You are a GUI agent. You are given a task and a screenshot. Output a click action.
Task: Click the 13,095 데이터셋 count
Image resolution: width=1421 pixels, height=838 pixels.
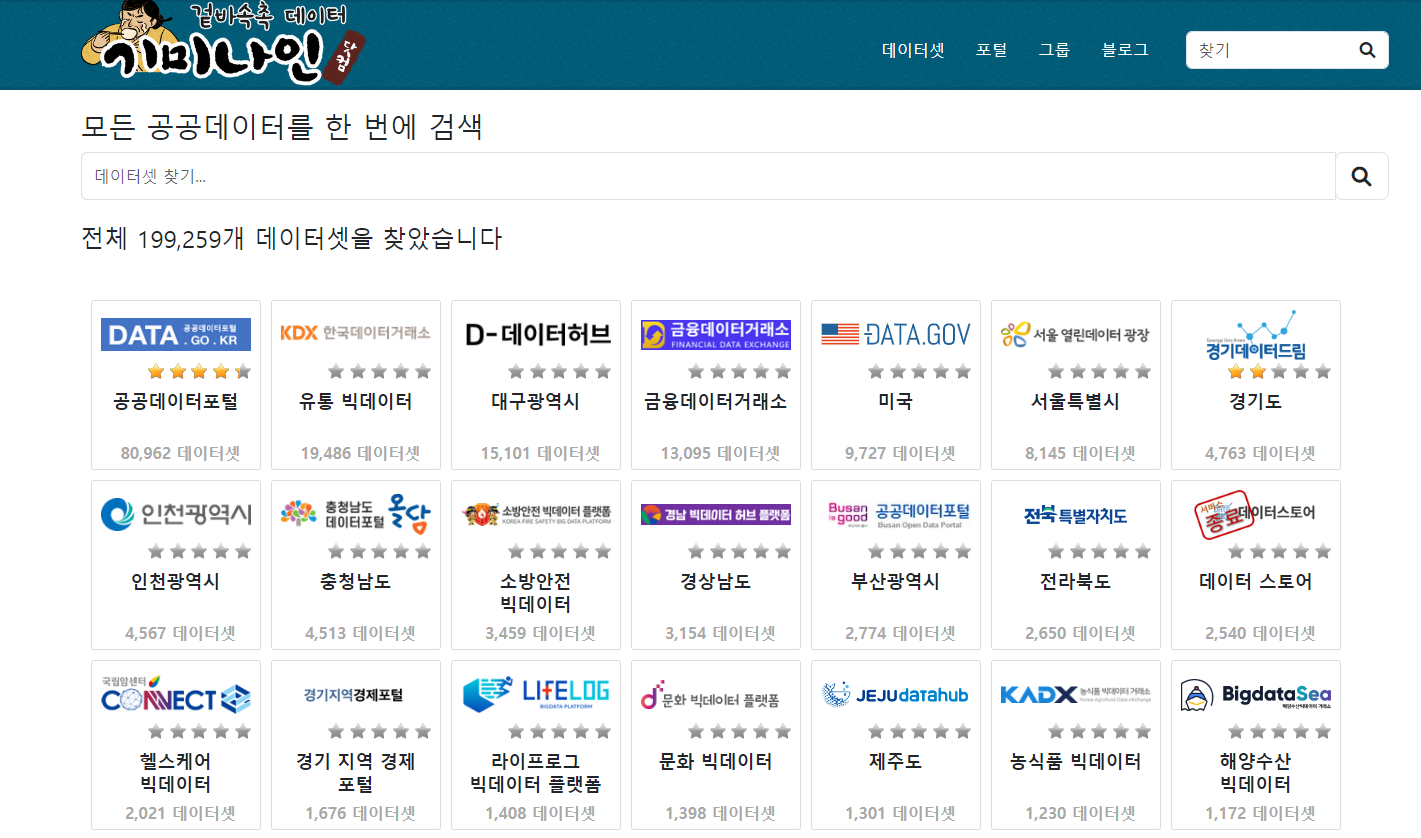[721, 453]
